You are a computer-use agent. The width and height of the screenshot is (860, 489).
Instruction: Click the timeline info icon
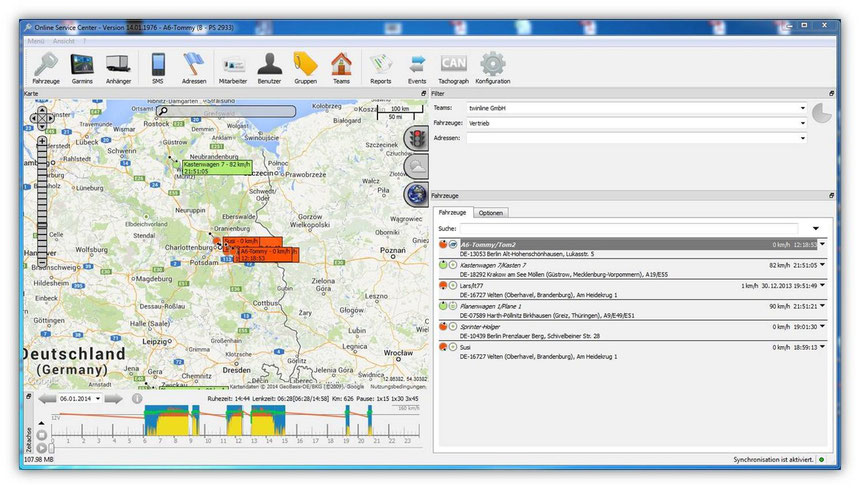point(137,399)
